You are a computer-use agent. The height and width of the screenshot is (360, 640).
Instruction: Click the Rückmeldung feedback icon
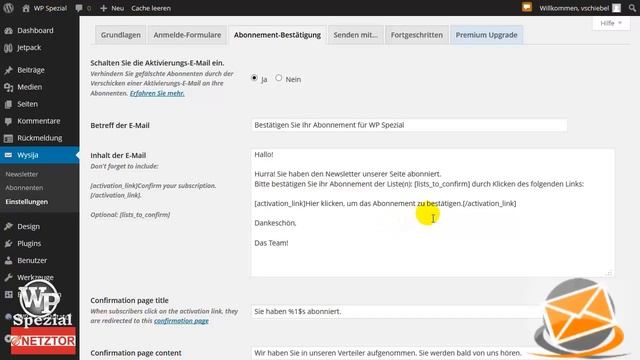(8, 138)
